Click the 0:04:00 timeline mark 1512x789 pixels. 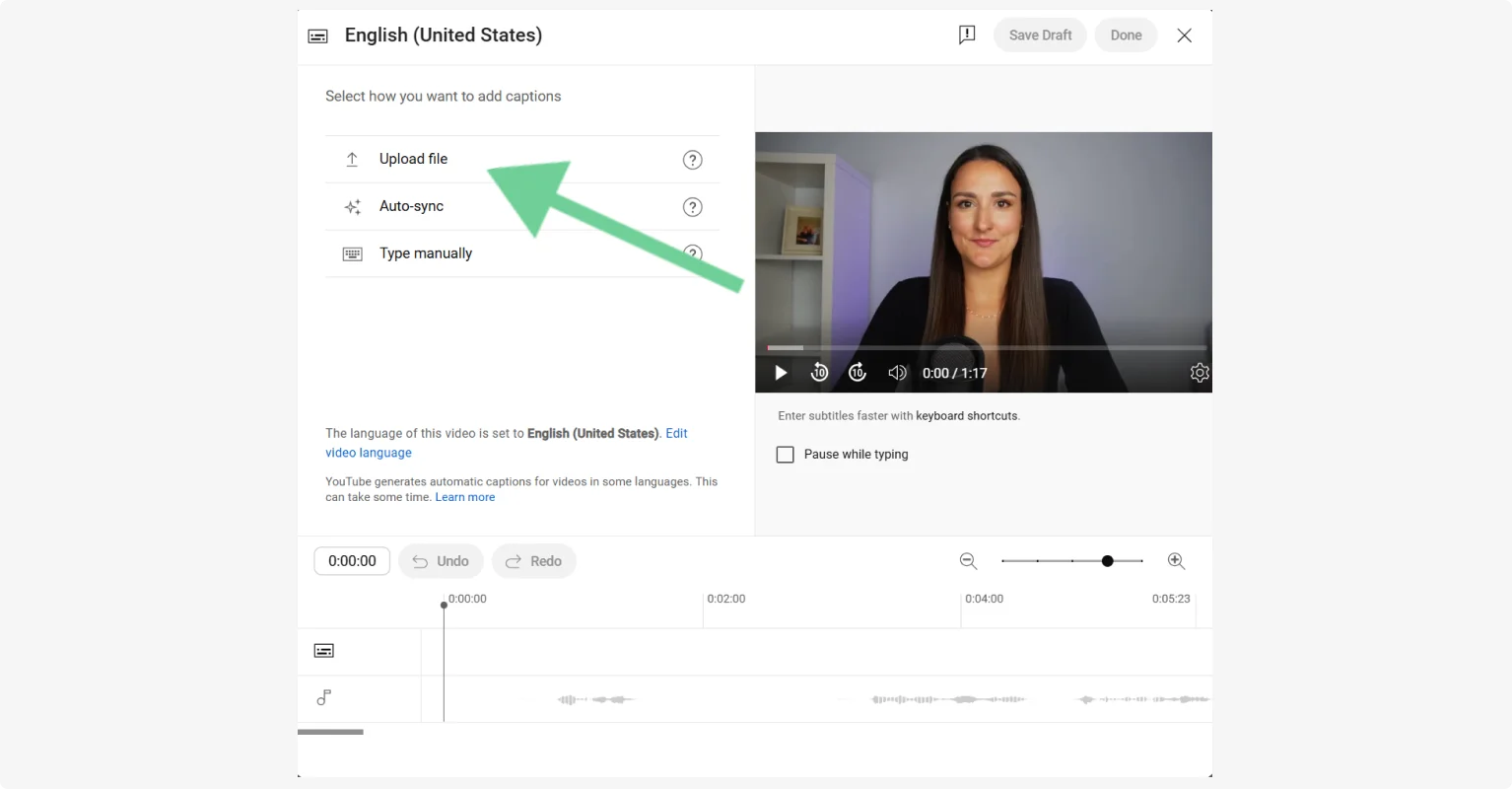[984, 599]
